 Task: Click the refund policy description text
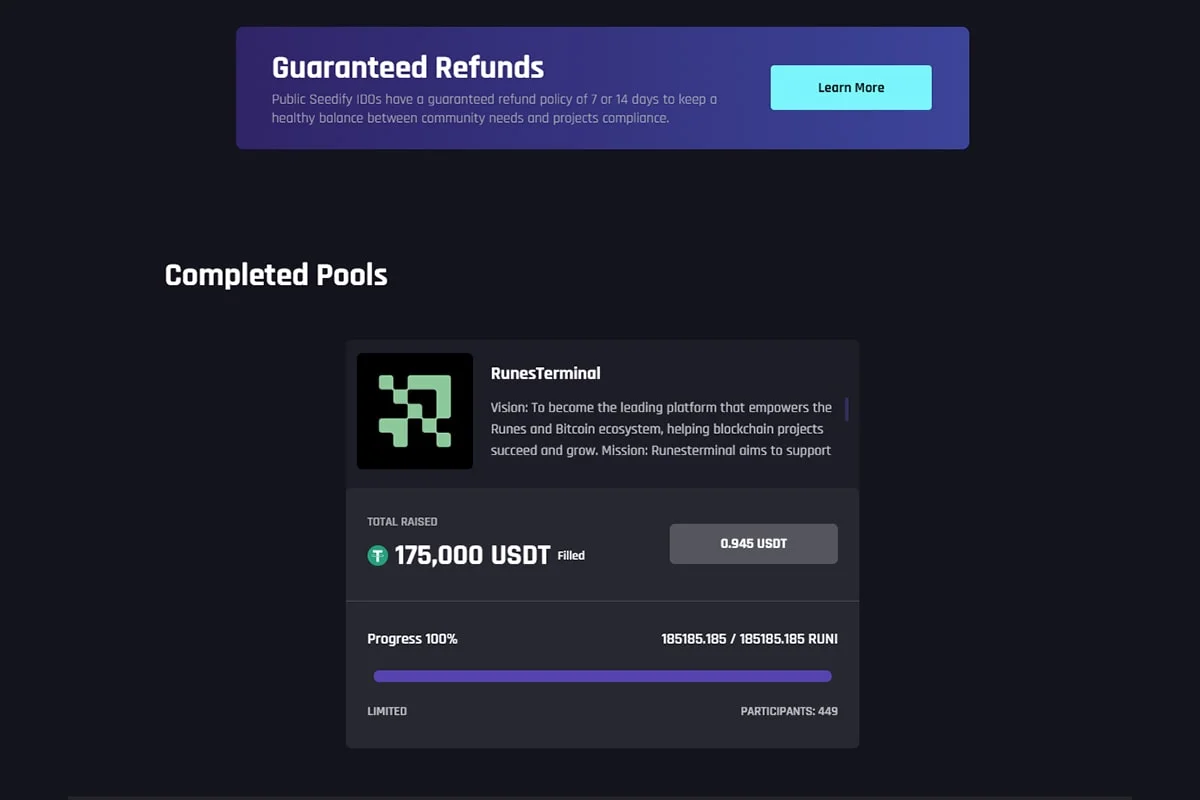tap(494, 109)
